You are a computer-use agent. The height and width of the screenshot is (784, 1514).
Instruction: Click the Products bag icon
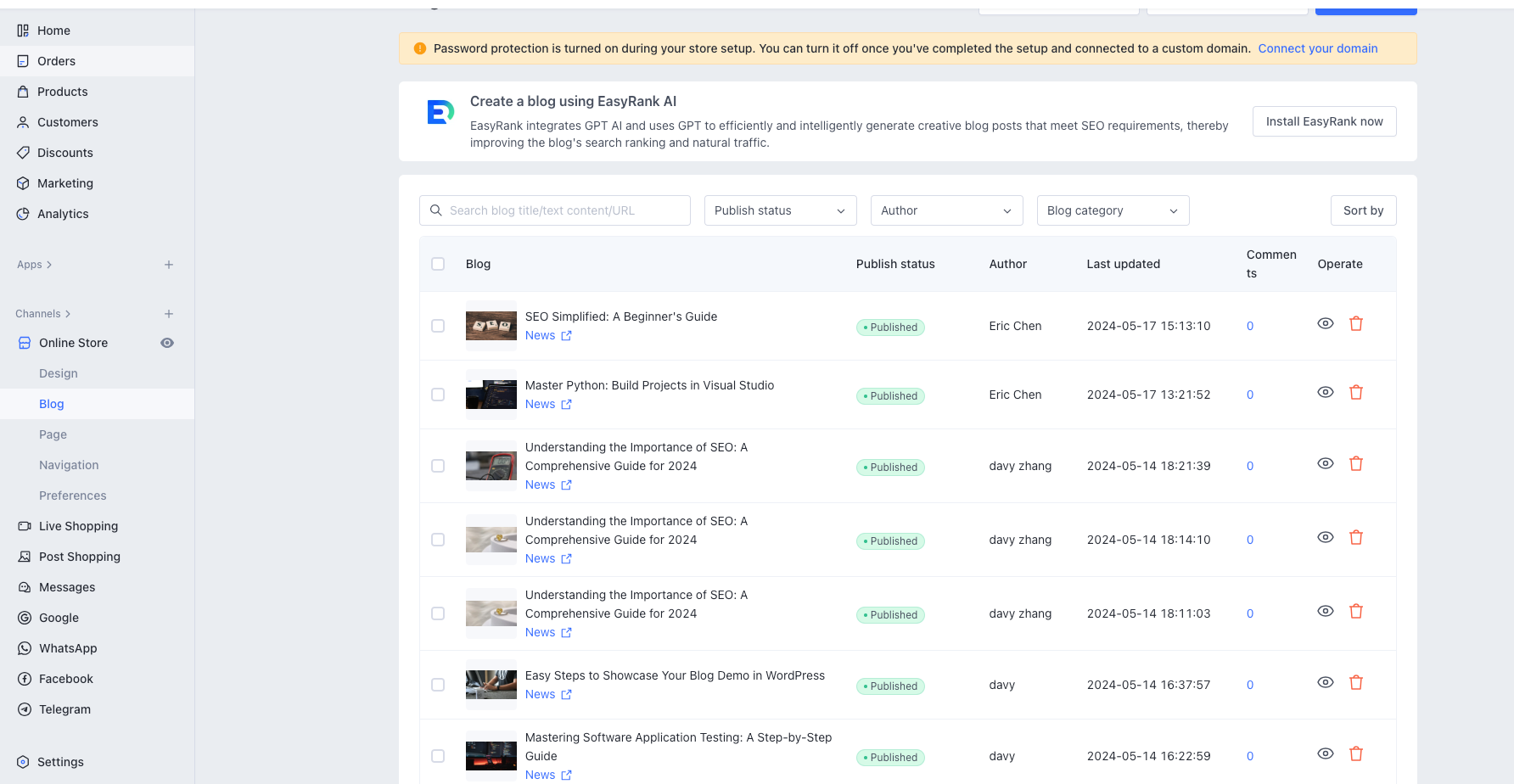(x=23, y=92)
